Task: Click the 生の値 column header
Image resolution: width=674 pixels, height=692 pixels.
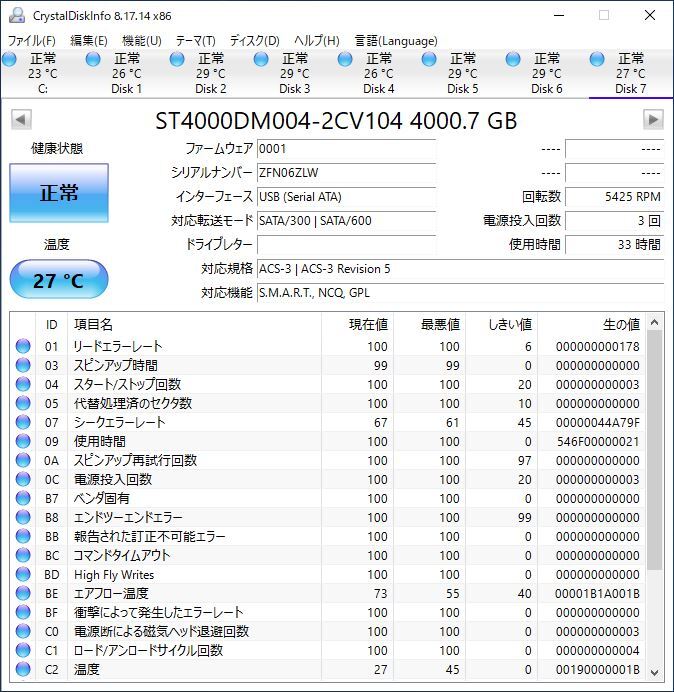Action: click(x=591, y=324)
